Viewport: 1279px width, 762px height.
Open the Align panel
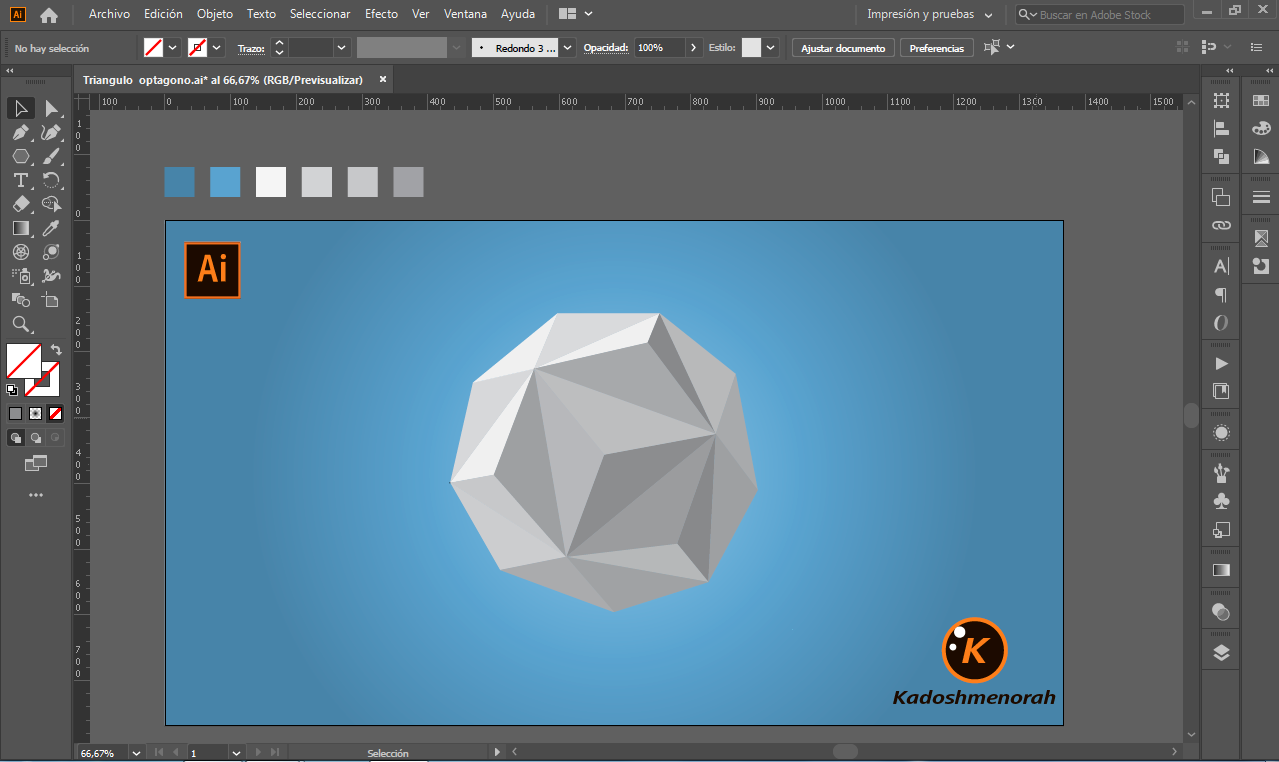pos(1221,128)
